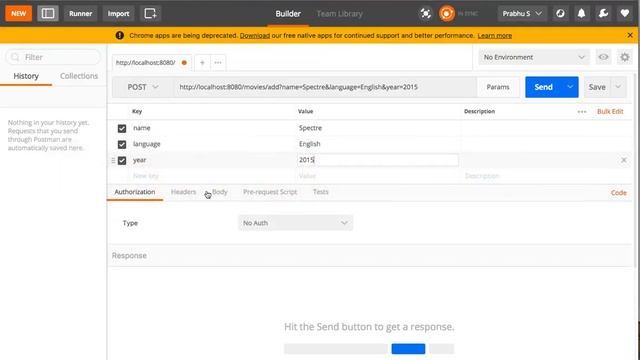
Task: Open the Prabhu S account dropdown
Action: pos(522,13)
